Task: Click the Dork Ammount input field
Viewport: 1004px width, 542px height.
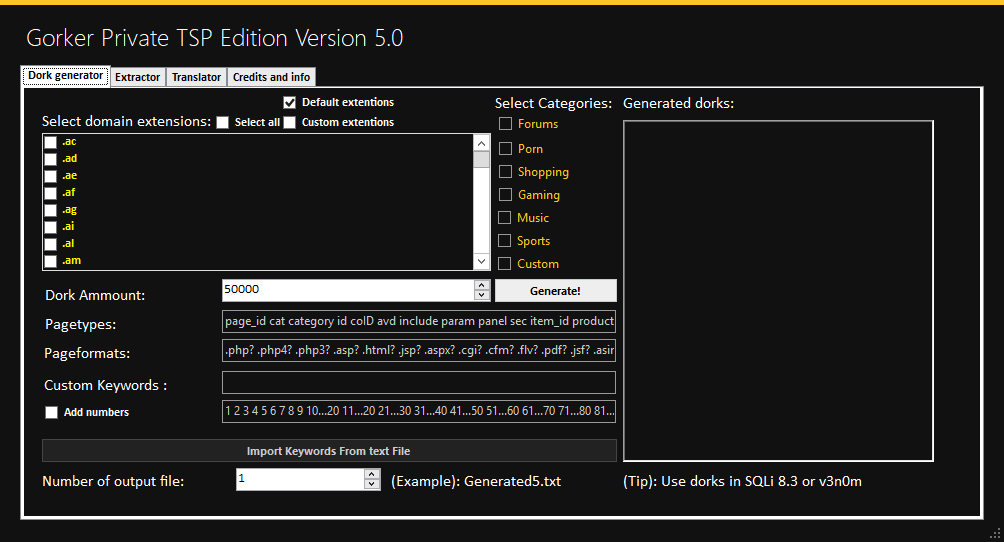Action: point(348,290)
